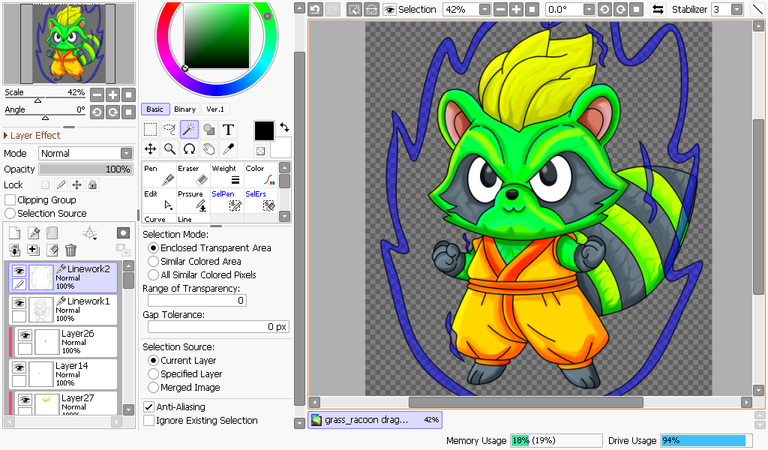Merge the layer down

click(x=15, y=250)
